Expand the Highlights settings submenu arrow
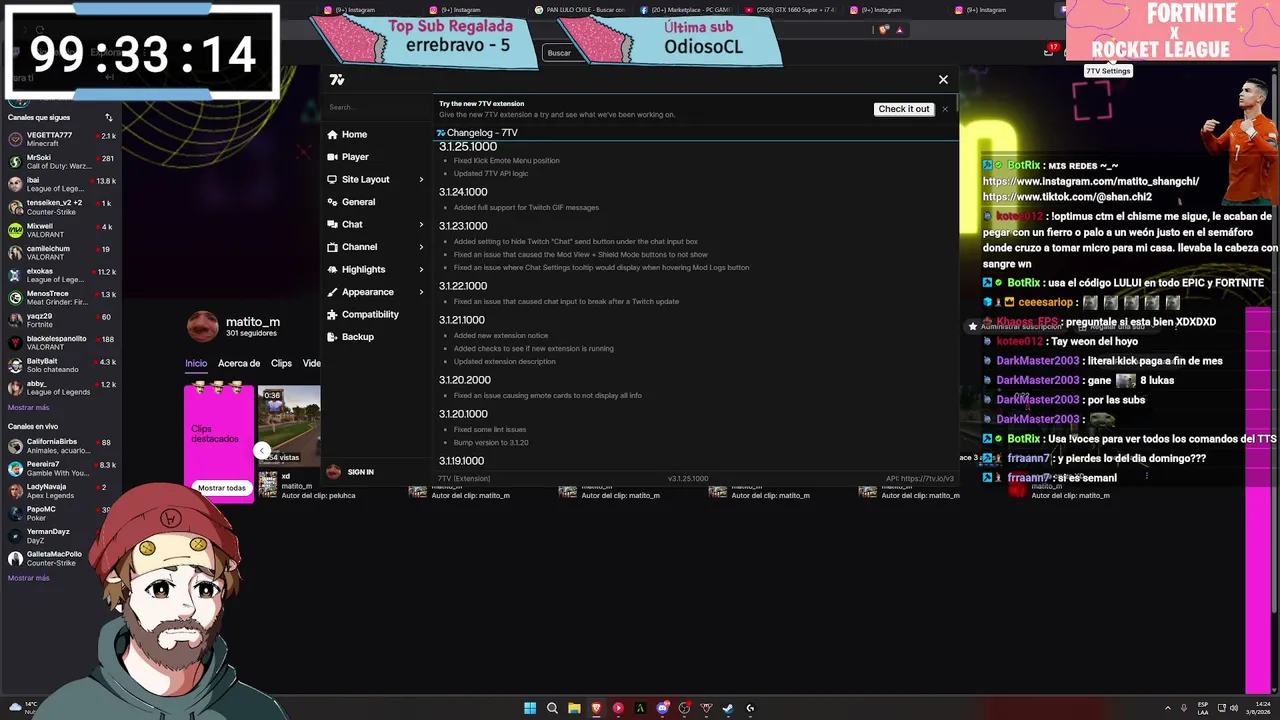 point(421,270)
